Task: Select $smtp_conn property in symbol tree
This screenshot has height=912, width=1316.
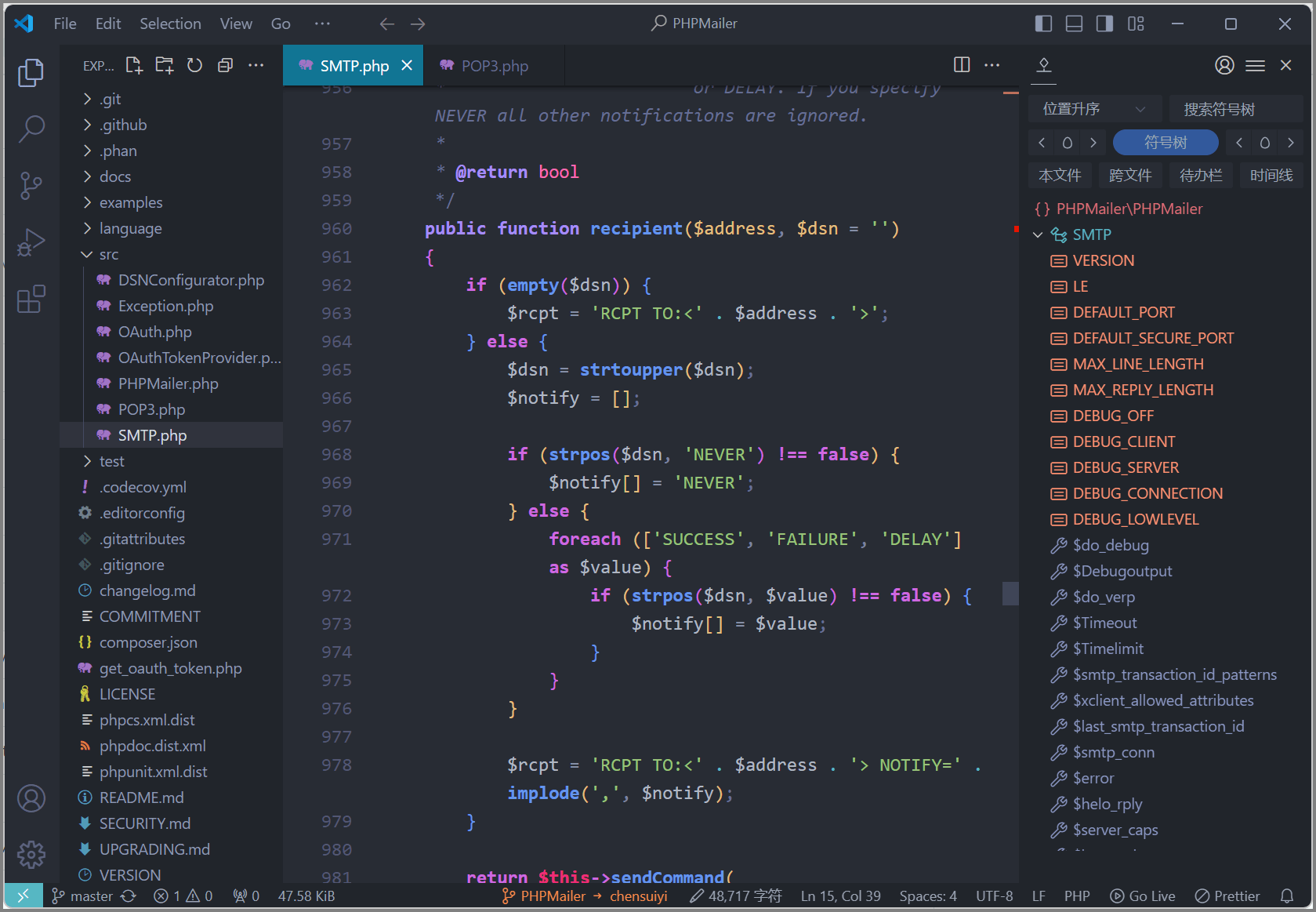Action: 1113,752
